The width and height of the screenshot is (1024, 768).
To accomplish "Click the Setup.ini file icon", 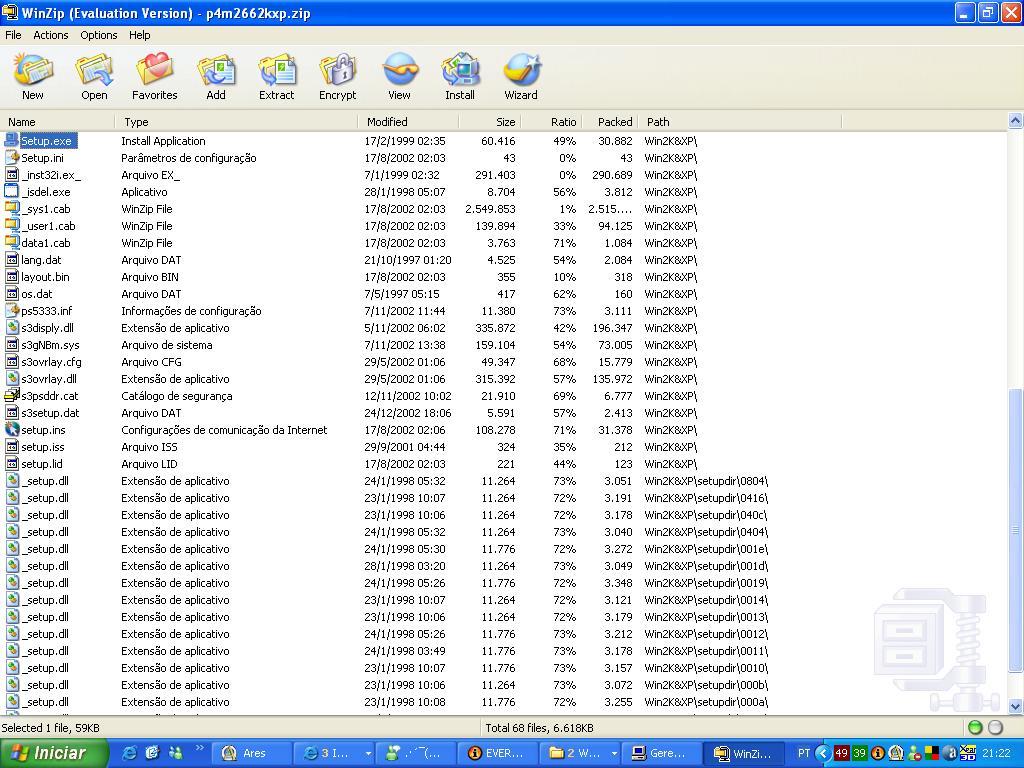I will coord(12,157).
